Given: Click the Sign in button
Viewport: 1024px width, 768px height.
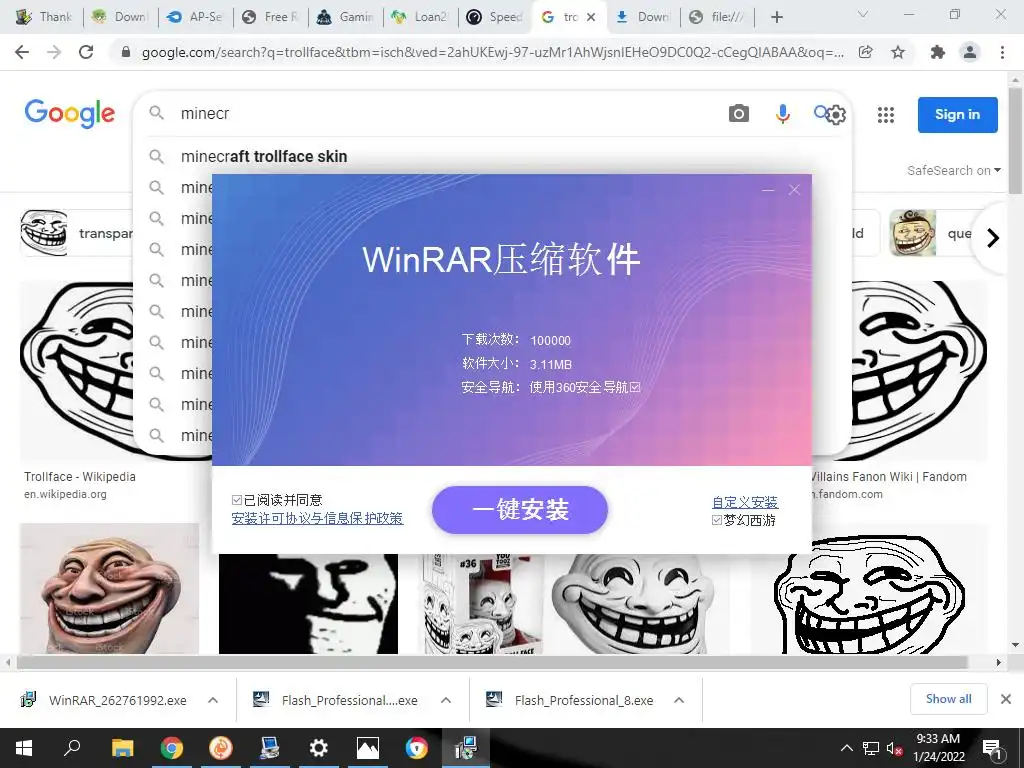Looking at the screenshot, I should [957, 115].
